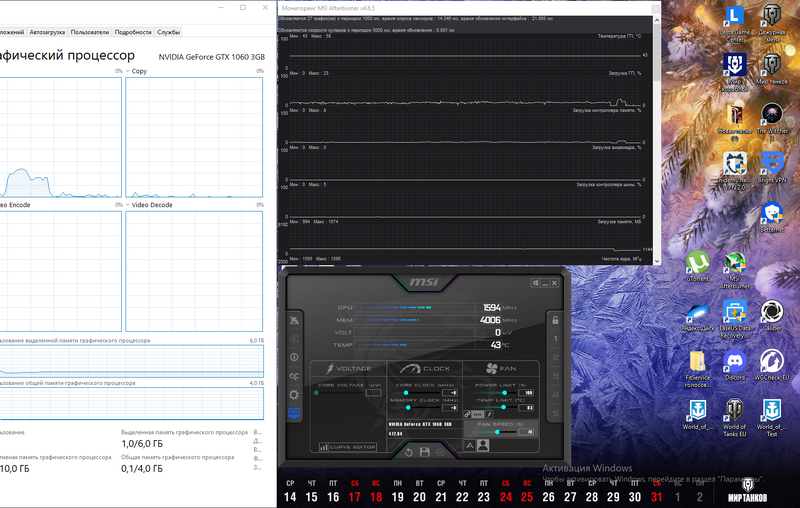Open Яндекс.Диск desktop shortcut
The image size is (800, 508).
point(697,316)
